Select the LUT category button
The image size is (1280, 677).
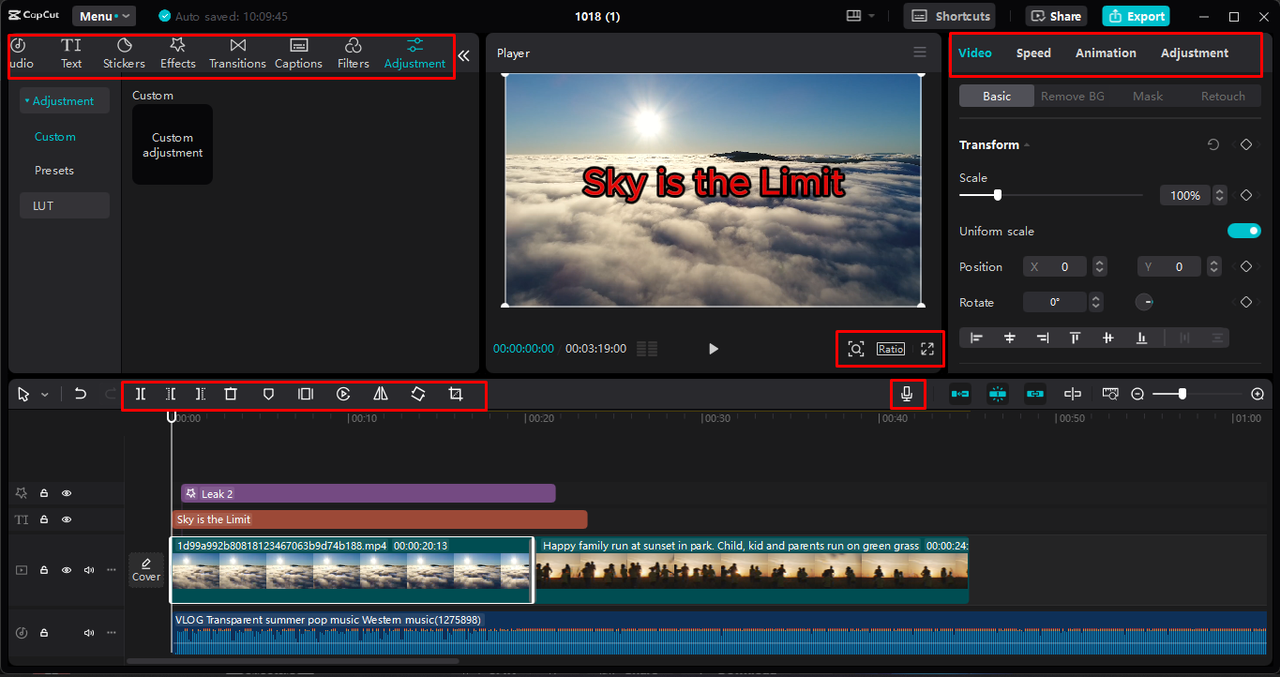click(x=64, y=206)
